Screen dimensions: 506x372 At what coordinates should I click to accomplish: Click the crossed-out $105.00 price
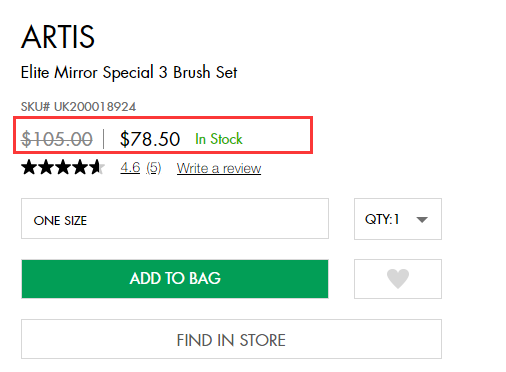pos(57,139)
